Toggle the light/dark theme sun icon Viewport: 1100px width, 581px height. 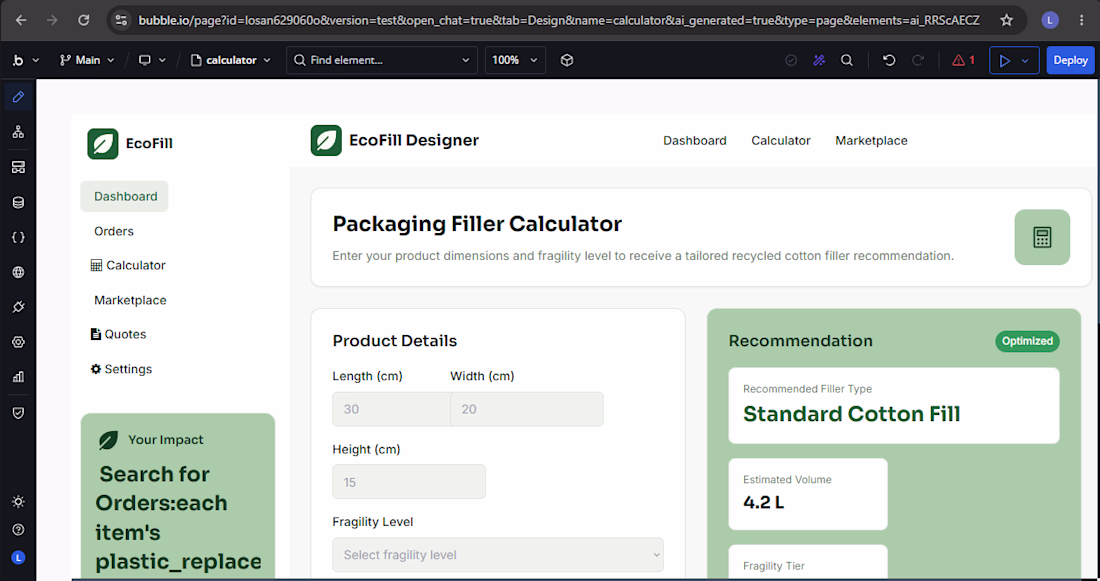pos(18,502)
